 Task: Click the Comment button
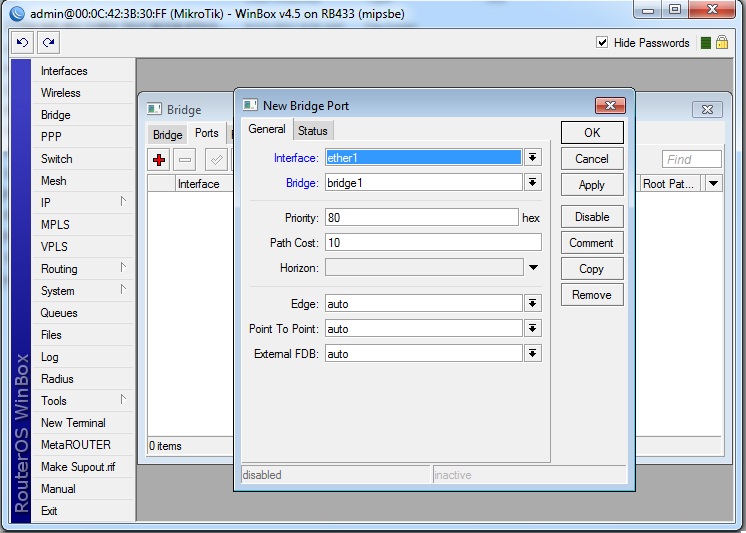pyautogui.click(x=592, y=243)
